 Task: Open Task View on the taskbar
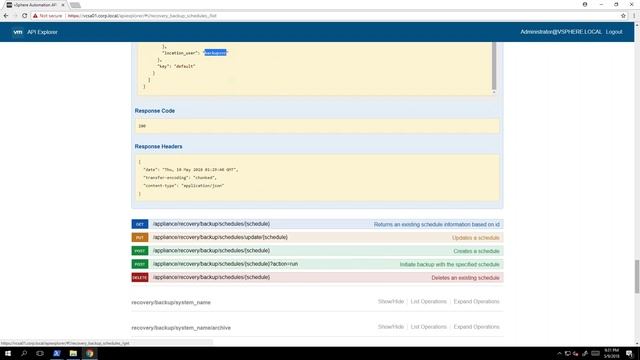click(40, 353)
